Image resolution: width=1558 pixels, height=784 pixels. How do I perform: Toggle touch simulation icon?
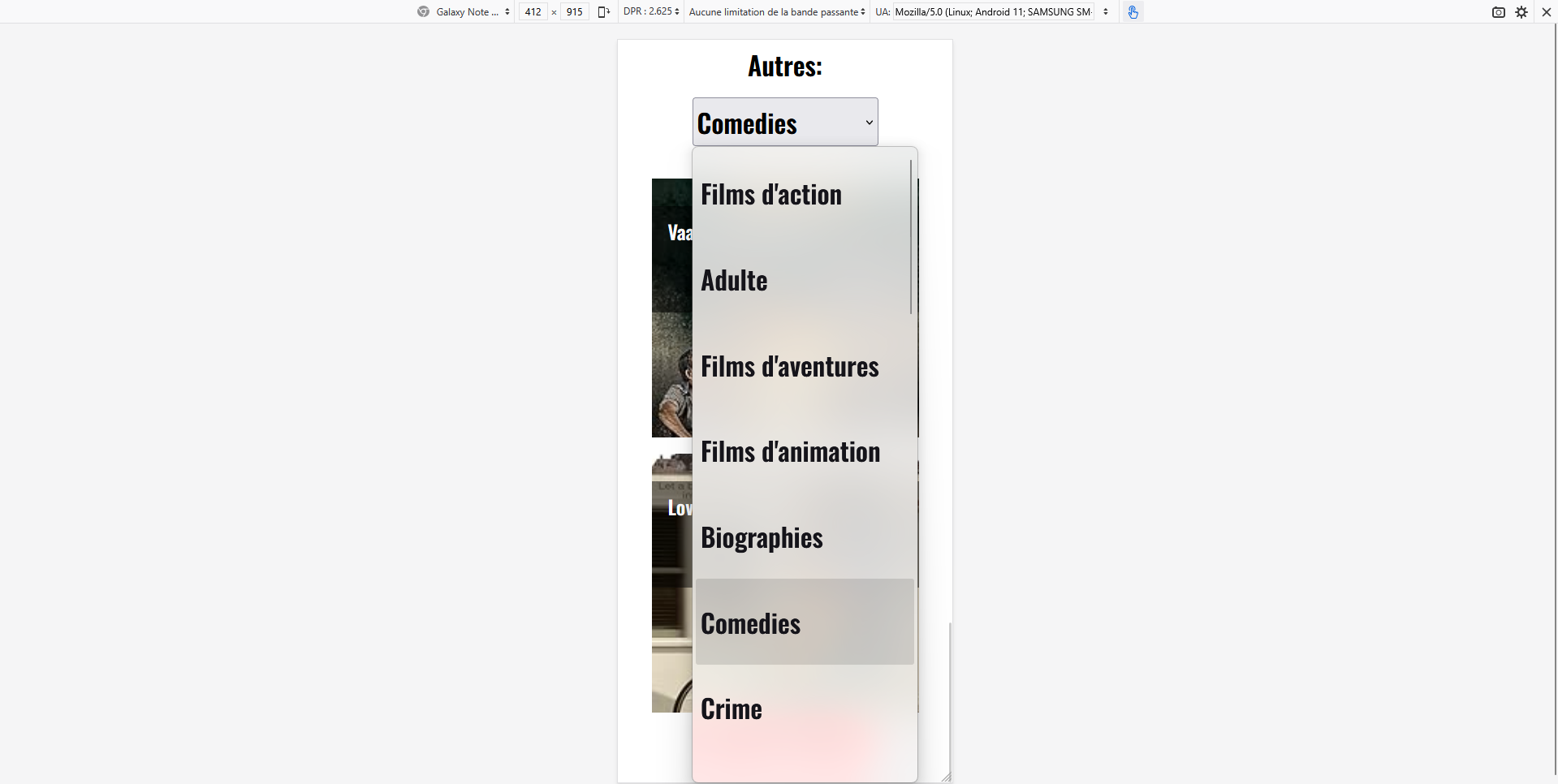click(1133, 12)
